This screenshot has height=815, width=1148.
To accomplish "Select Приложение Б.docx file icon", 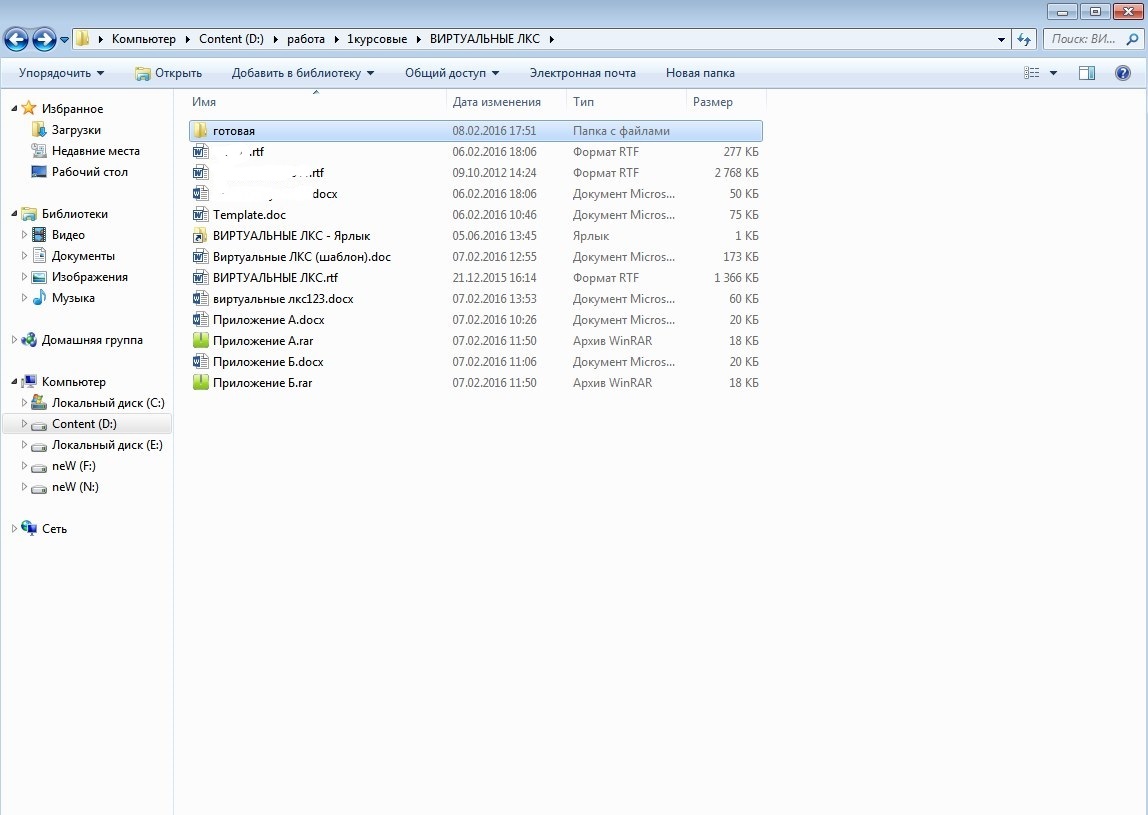I will click(200, 362).
